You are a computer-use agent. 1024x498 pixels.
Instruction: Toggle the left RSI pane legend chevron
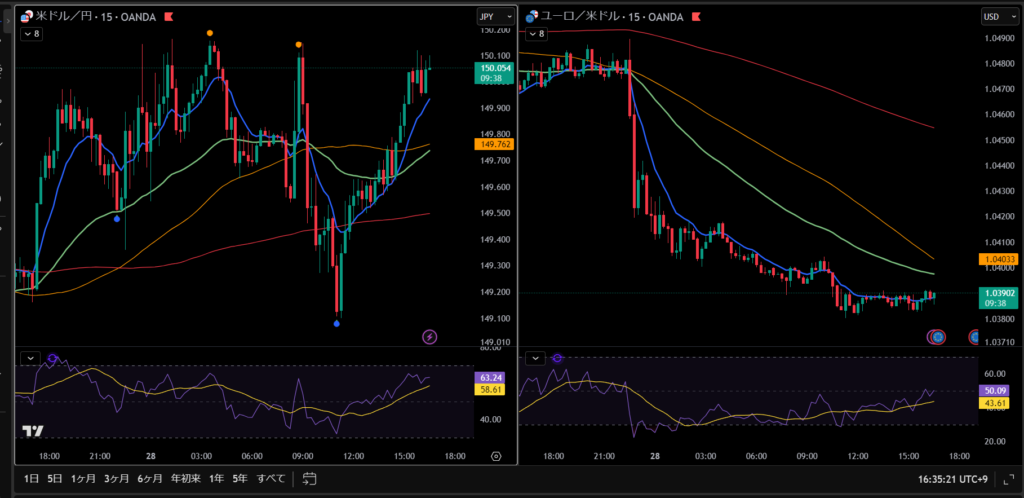coord(30,358)
